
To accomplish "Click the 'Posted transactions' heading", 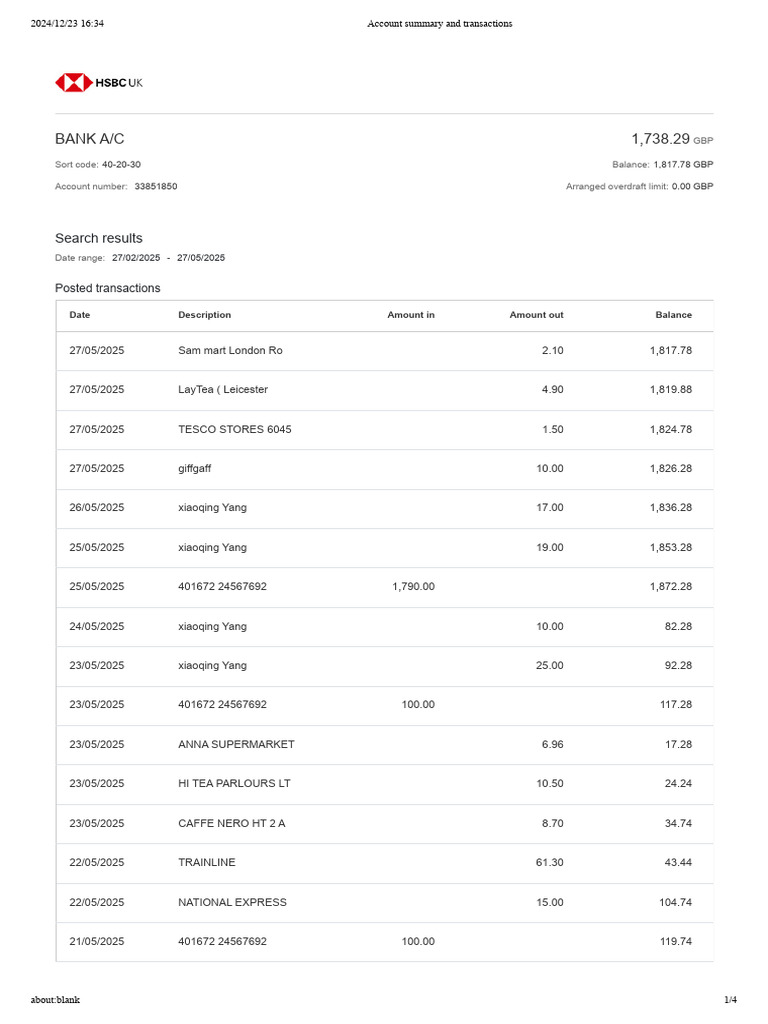I will (108, 288).
